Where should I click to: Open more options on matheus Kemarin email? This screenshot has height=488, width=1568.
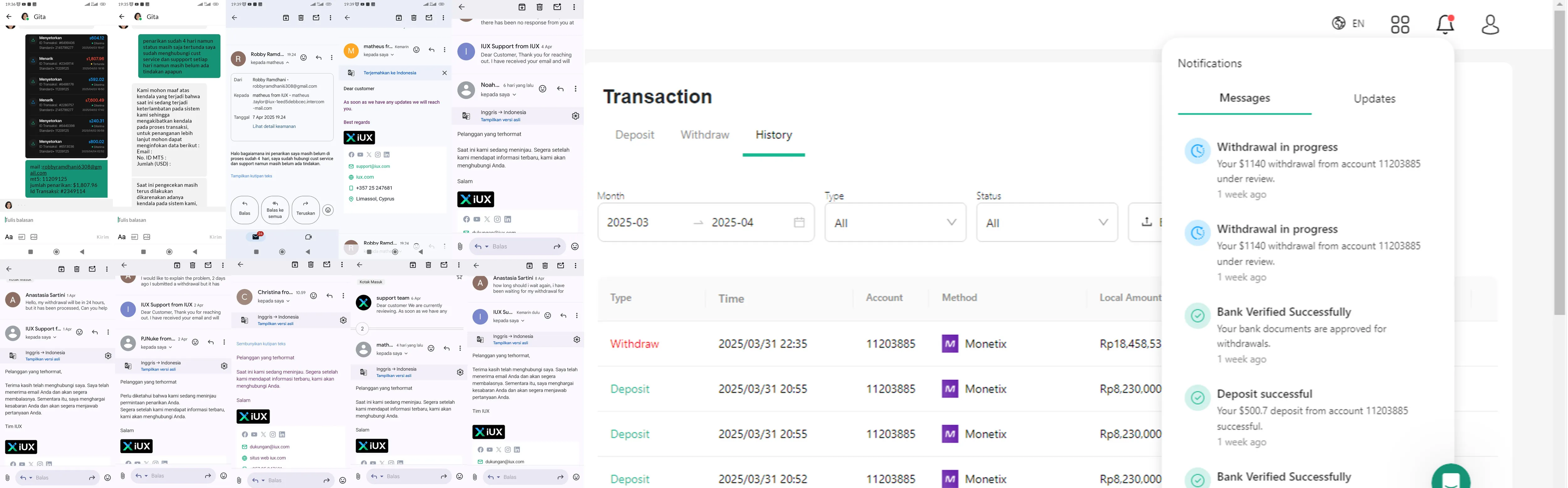(444, 50)
